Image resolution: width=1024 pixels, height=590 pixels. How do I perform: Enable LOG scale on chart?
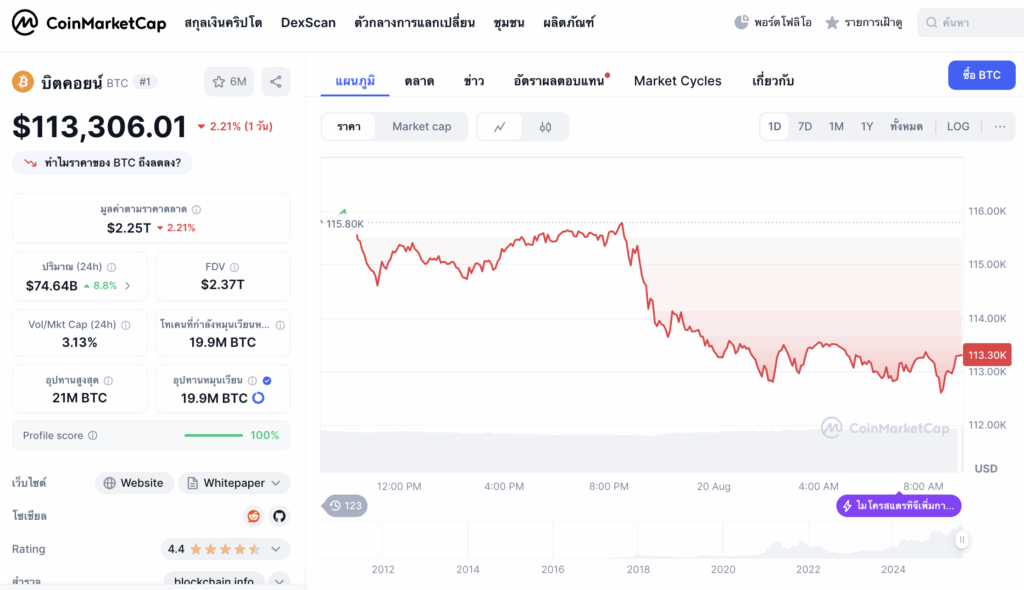(x=958, y=127)
